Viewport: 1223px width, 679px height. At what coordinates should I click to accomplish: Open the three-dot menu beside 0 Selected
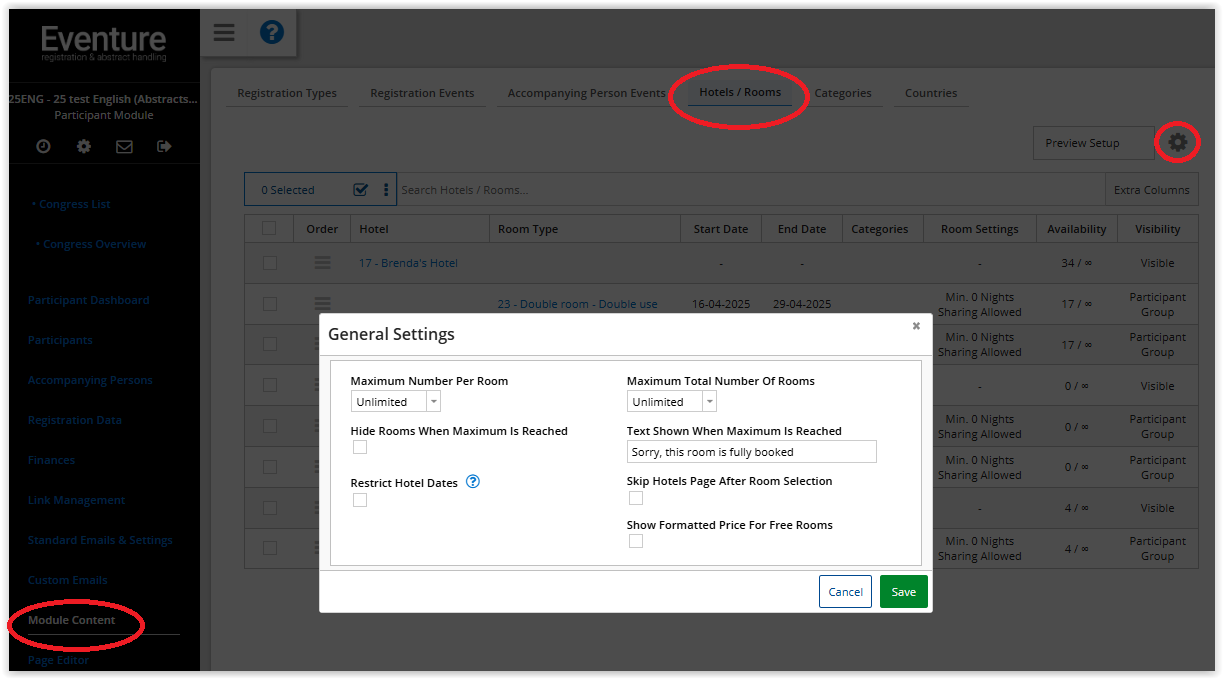click(x=386, y=190)
